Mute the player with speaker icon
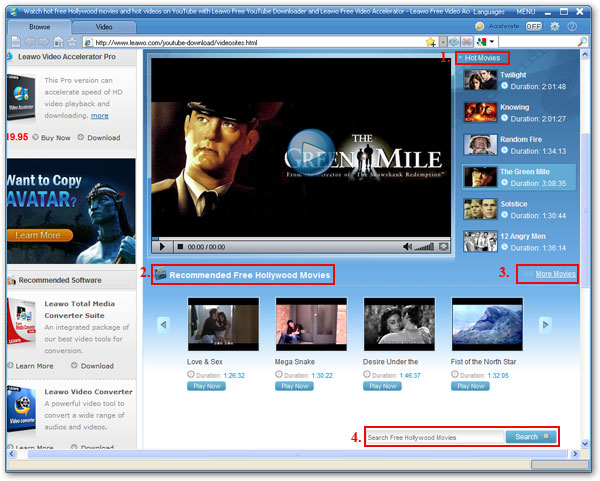Viewport: 600px width, 481px height. click(x=407, y=247)
